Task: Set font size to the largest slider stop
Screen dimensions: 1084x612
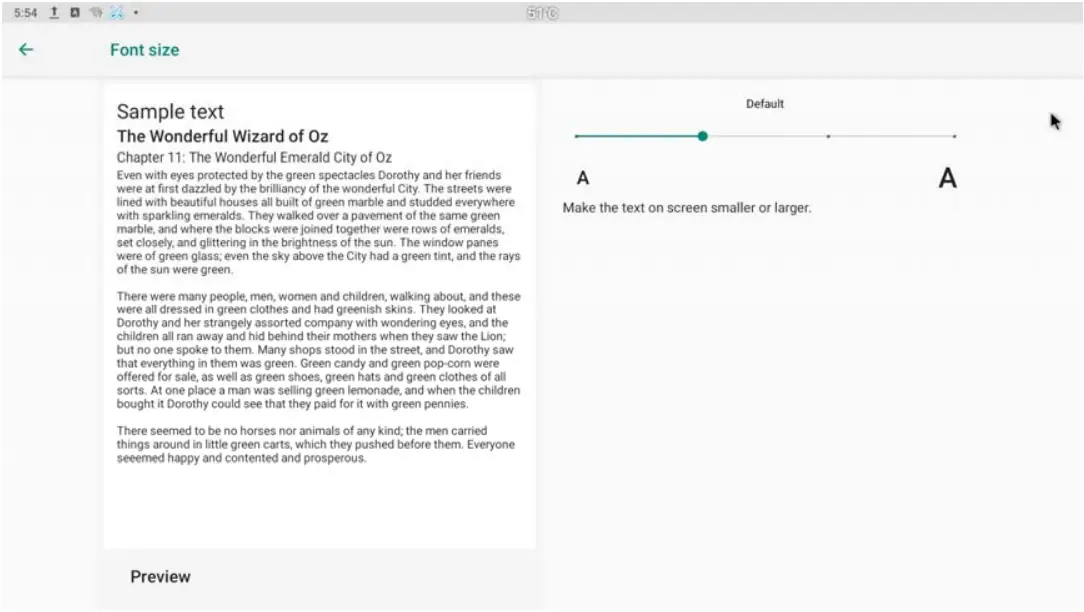Action: 954,136
